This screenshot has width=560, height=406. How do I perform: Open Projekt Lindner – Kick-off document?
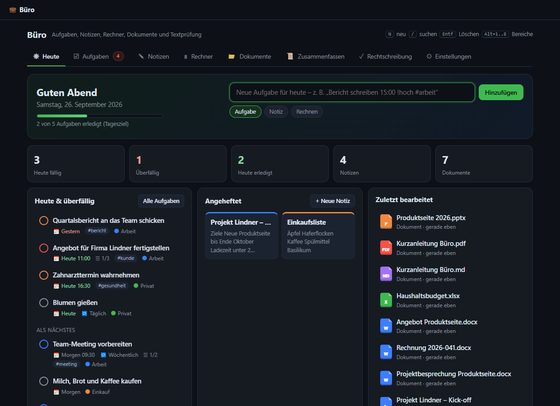pyautogui.click(x=434, y=400)
